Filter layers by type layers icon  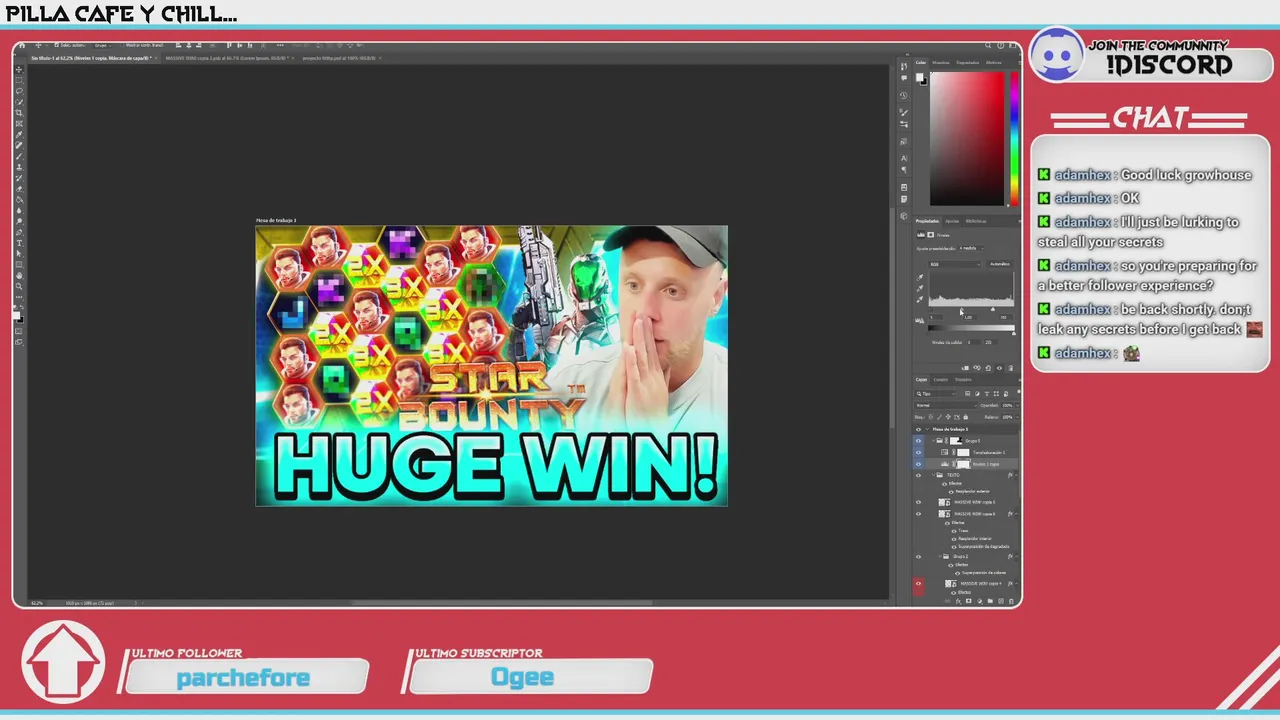(986, 394)
